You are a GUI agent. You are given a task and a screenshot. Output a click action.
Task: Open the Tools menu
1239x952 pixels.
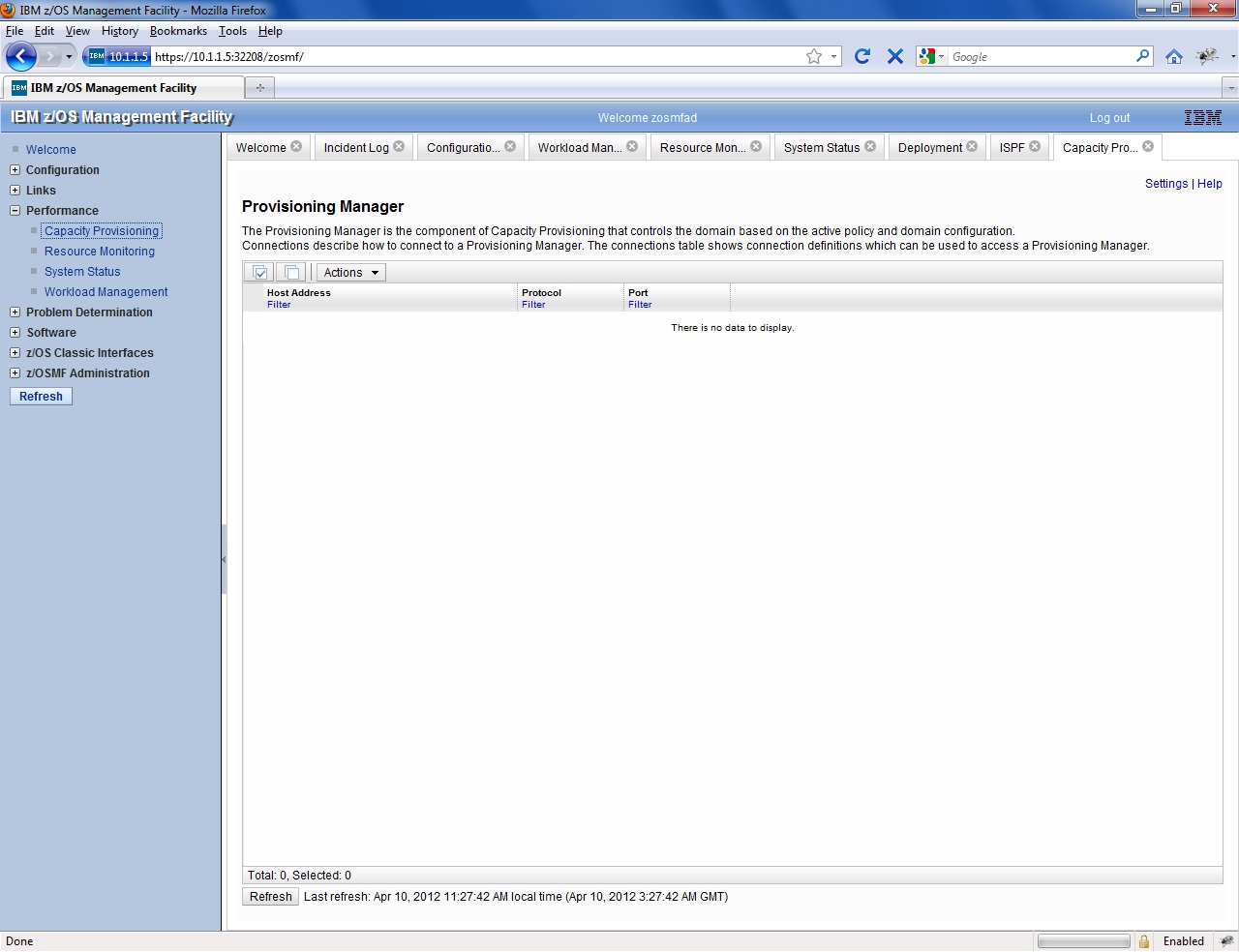tap(232, 31)
